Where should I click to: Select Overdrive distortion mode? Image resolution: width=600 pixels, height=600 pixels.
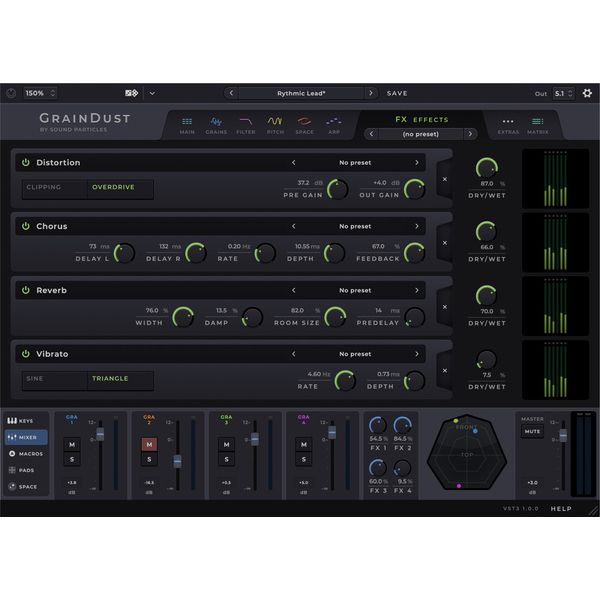120,189
